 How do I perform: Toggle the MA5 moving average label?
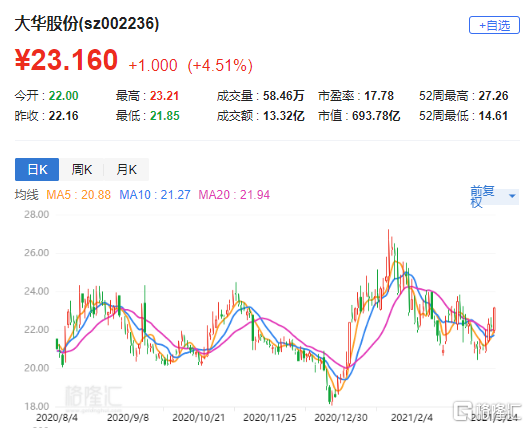click(78, 195)
